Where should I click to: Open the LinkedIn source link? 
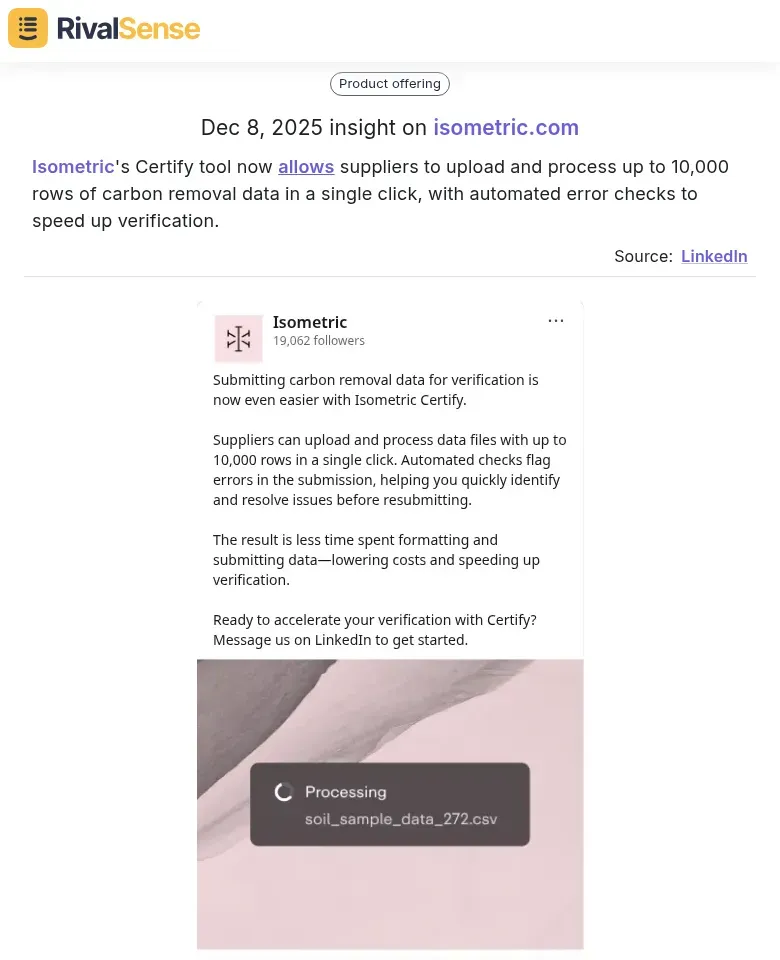[x=714, y=256]
